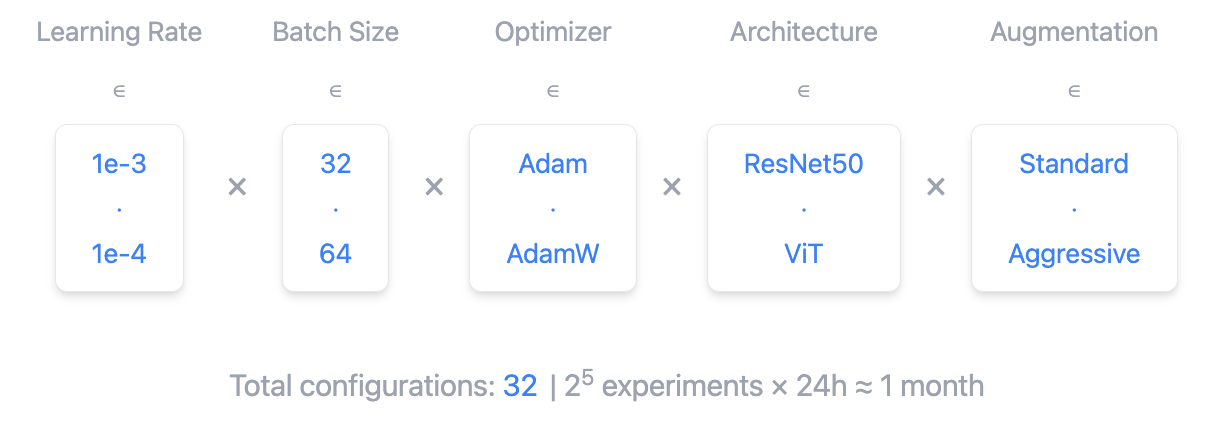The width and height of the screenshot is (1218, 428).
Task: Click the Batch Size heading
Action: 335,32
